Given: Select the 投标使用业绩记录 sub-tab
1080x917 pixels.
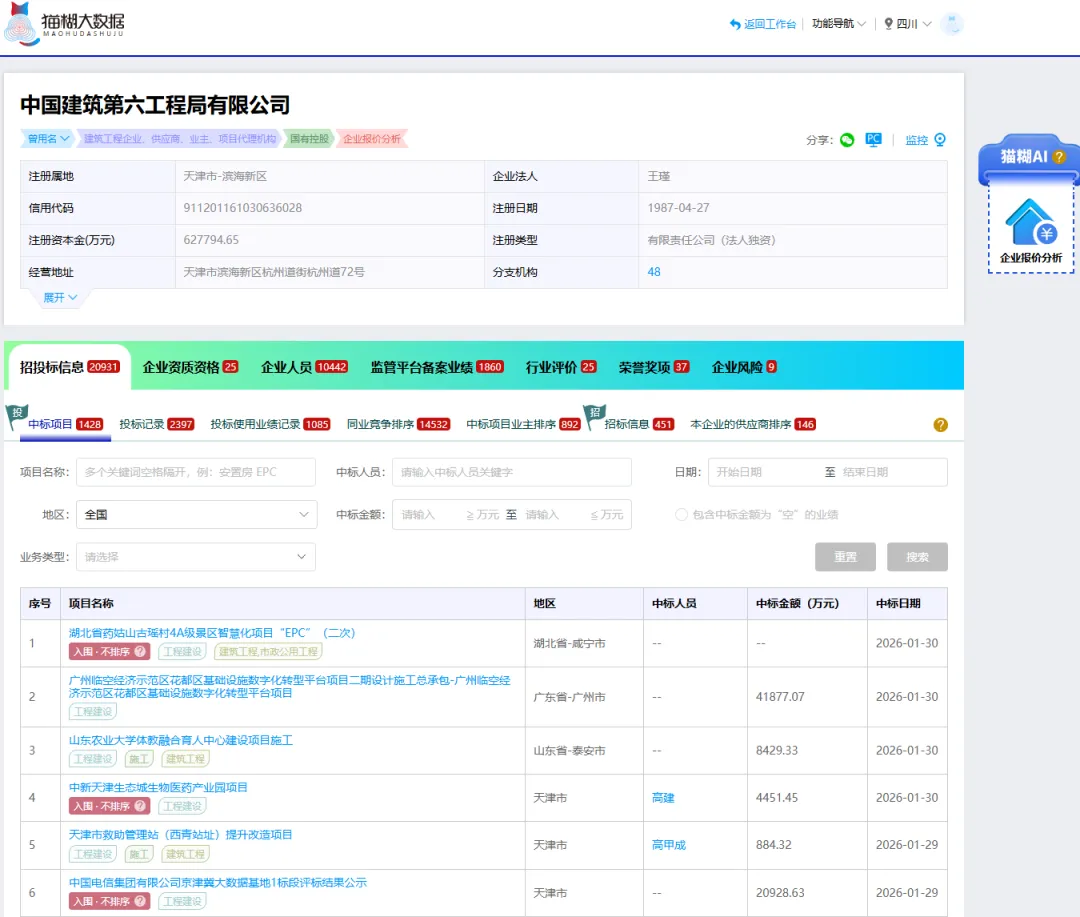Looking at the screenshot, I should pyautogui.click(x=270, y=424).
